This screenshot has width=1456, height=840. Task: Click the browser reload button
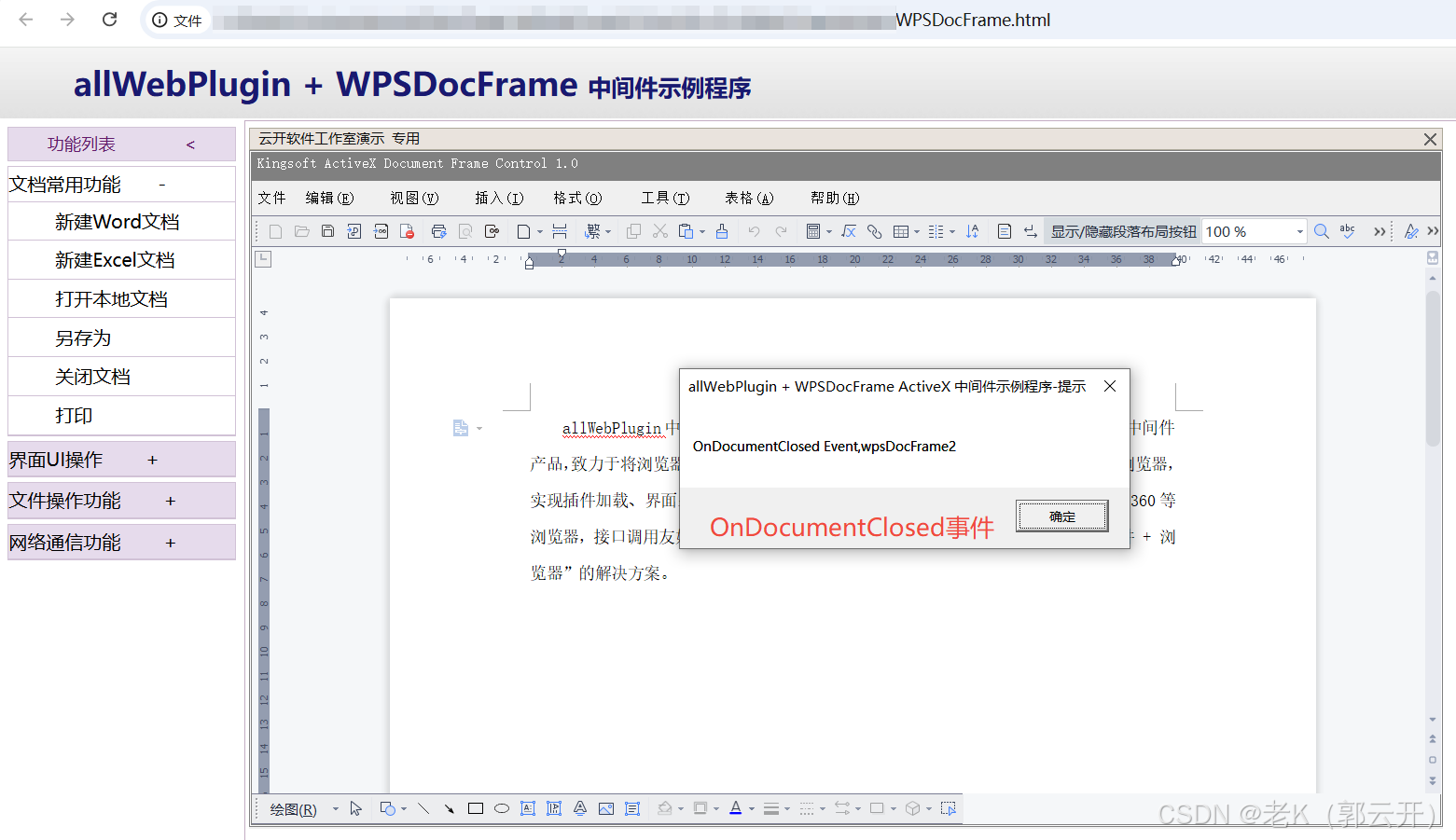point(109,20)
